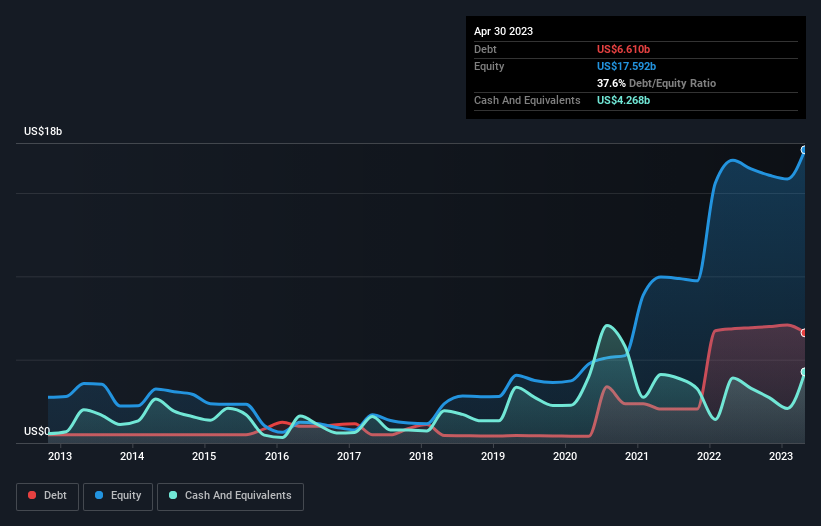
Task: Click the Equity row label in tooltip
Action: click(x=489, y=66)
